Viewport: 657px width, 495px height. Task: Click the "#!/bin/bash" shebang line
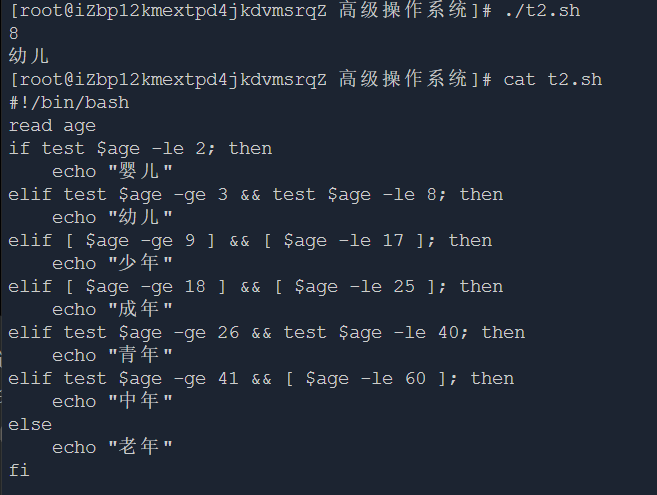click(x=69, y=102)
